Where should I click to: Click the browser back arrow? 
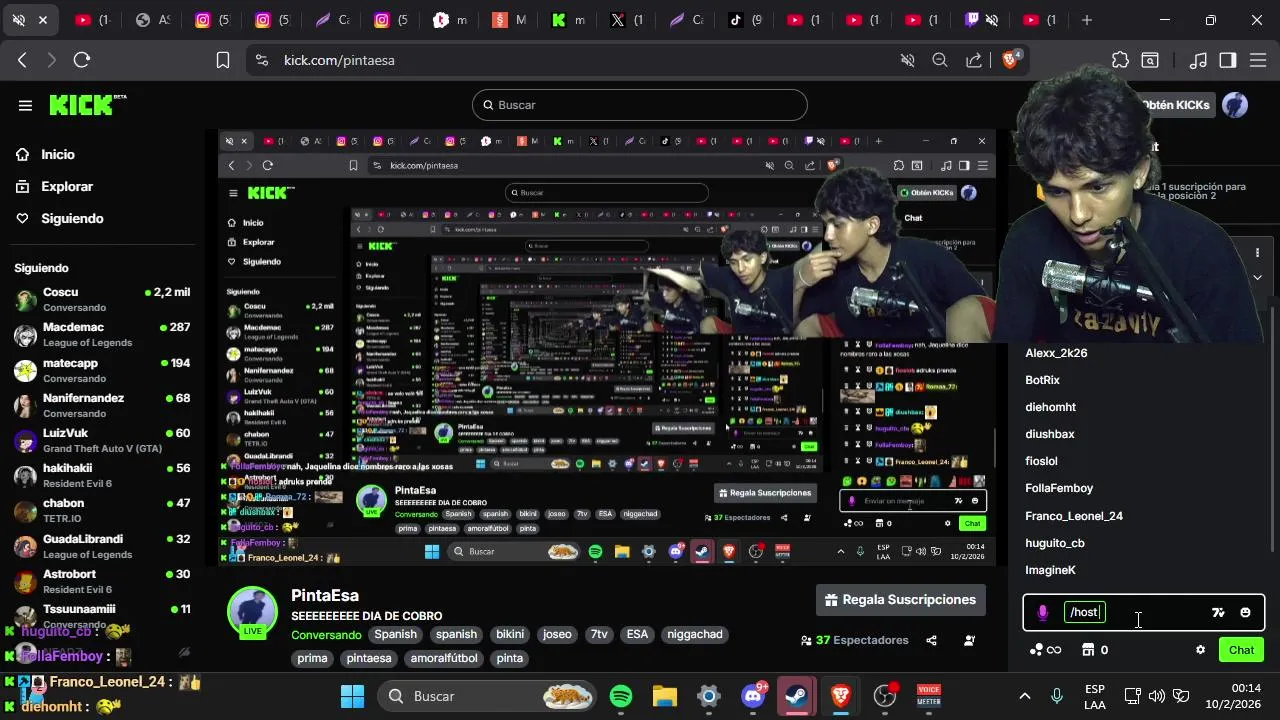(x=22, y=60)
